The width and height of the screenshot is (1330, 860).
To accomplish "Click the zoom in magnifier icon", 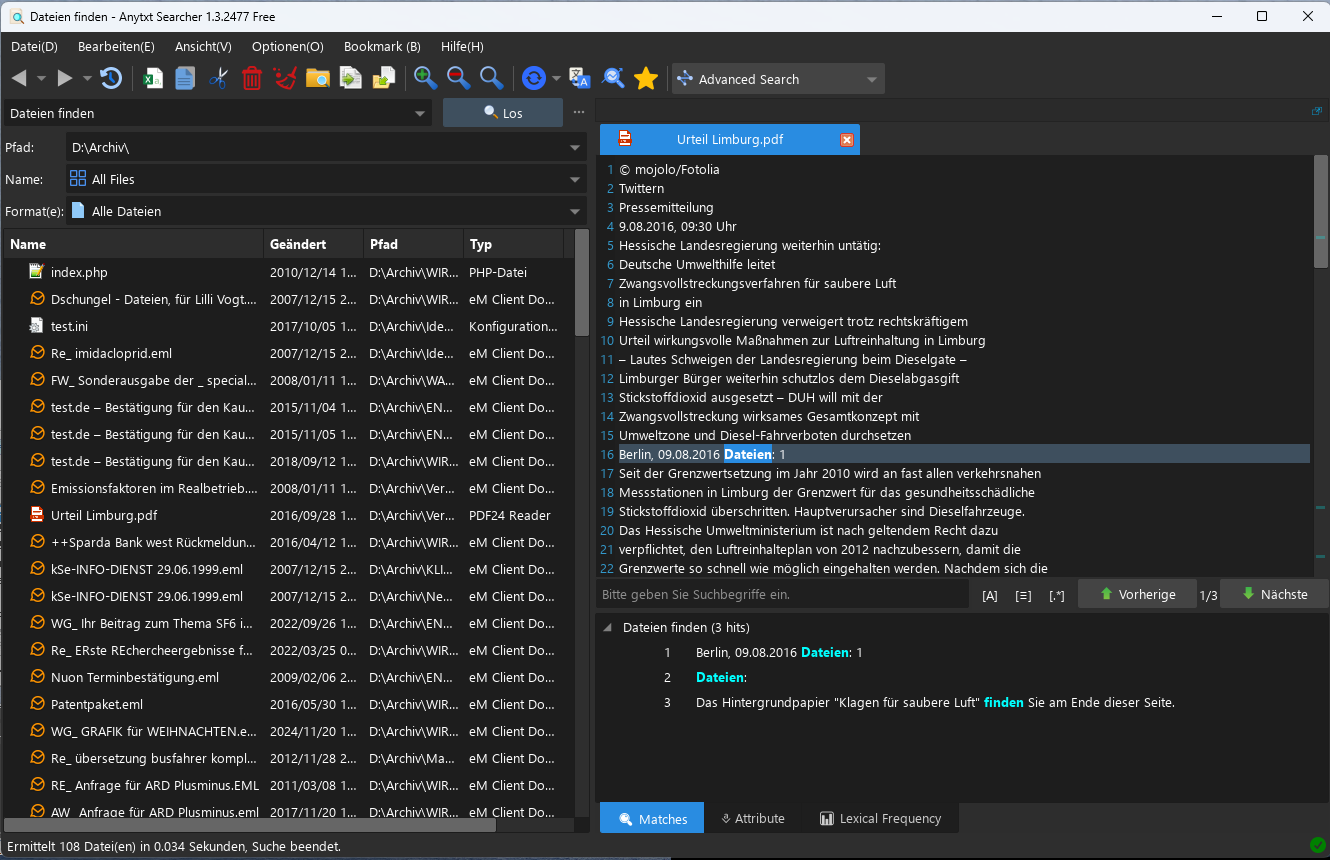I will [425, 78].
